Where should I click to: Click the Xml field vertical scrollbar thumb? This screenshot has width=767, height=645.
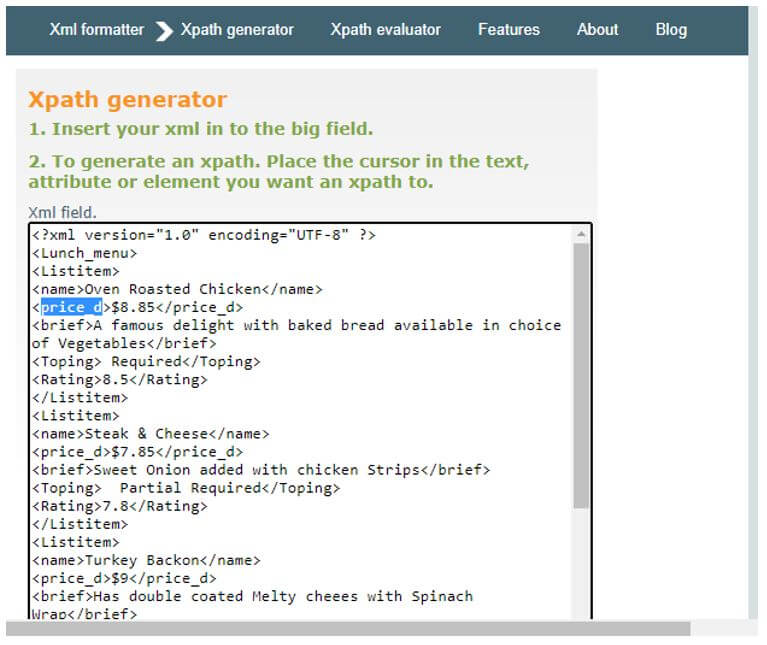(x=581, y=376)
